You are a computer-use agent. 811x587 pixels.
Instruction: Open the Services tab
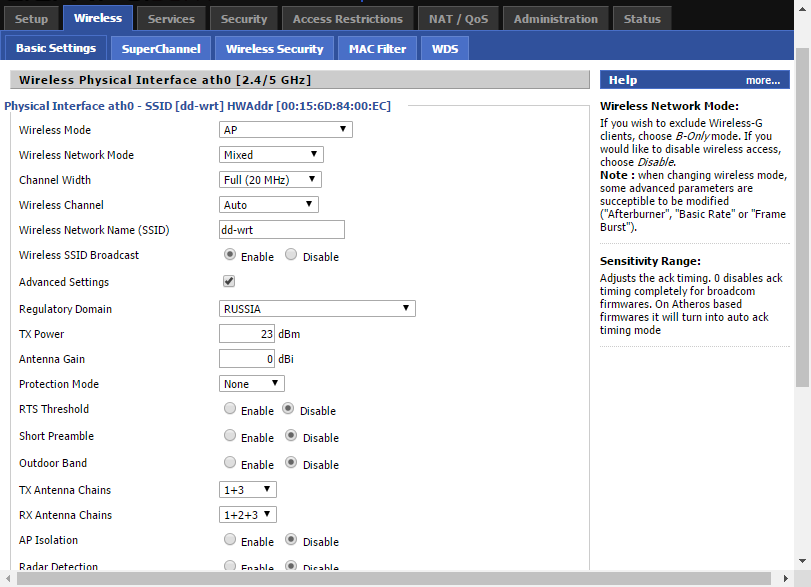[171, 19]
